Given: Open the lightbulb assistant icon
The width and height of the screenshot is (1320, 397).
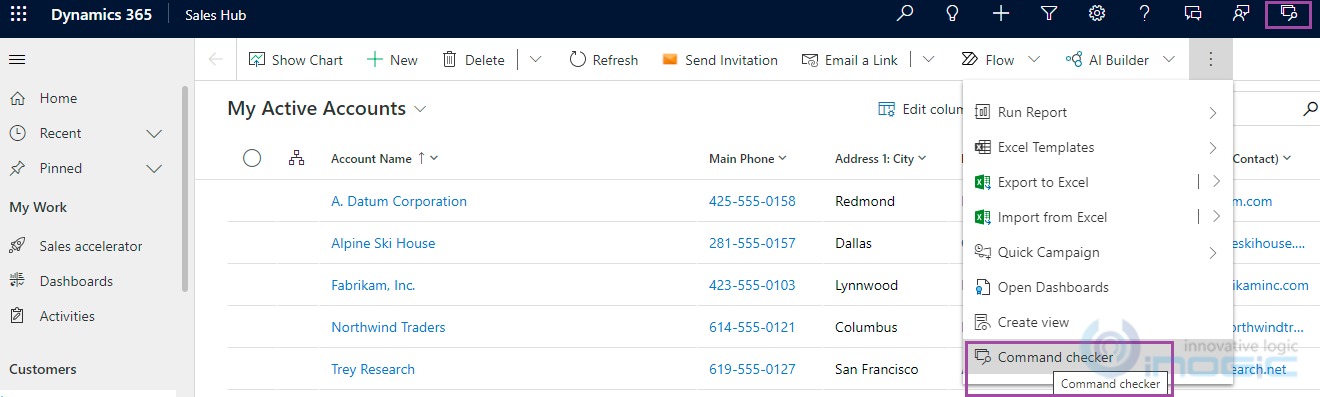Looking at the screenshot, I should click(x=953, y=14).
